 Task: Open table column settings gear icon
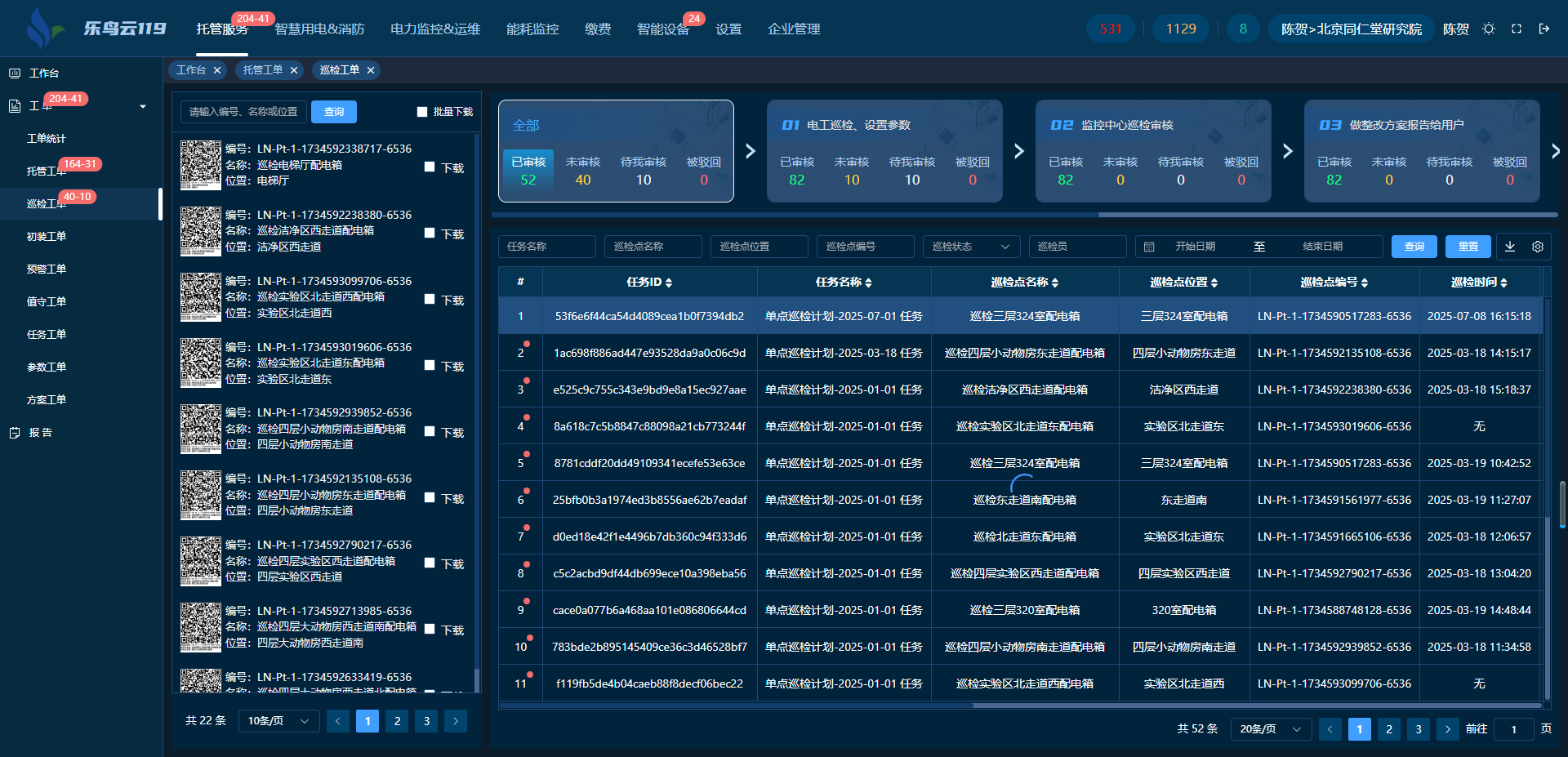coord(1538,247)
